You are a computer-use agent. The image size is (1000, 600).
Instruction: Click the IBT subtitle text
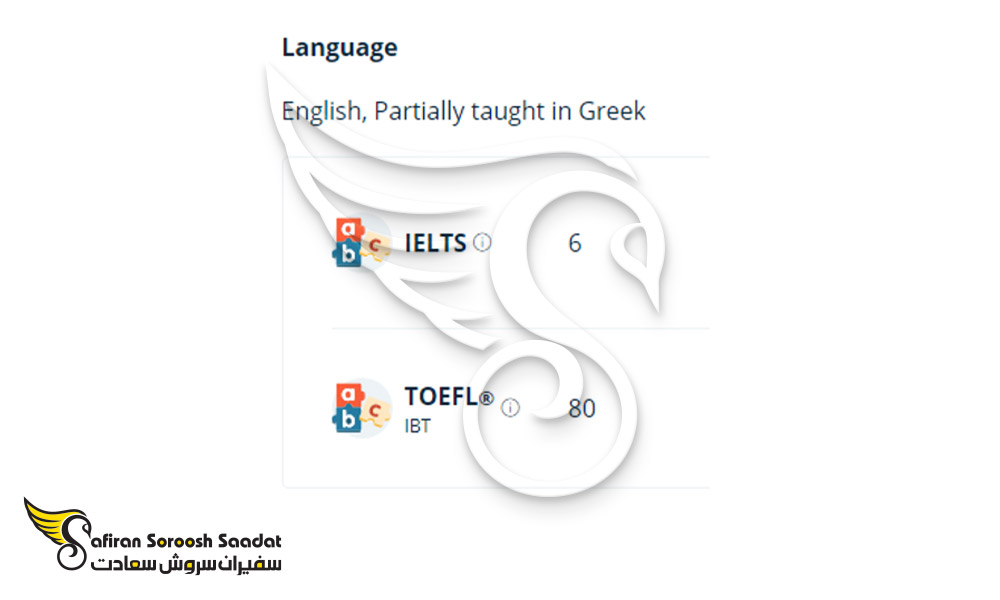(418, 426)
